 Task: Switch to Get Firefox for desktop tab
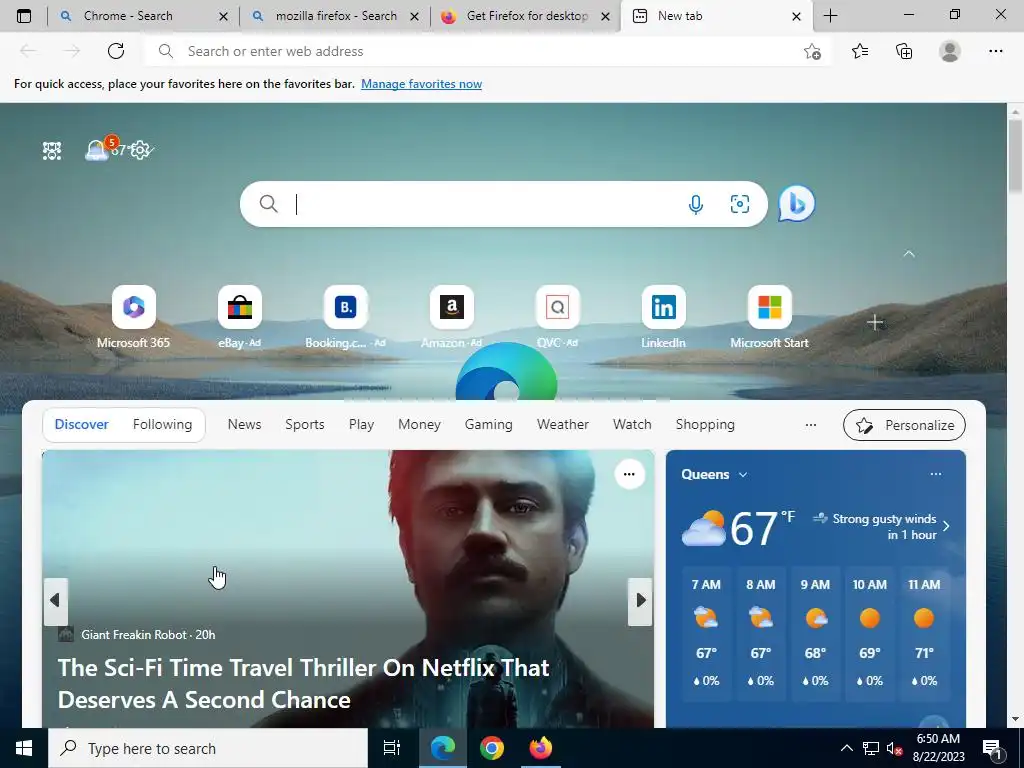526,16
